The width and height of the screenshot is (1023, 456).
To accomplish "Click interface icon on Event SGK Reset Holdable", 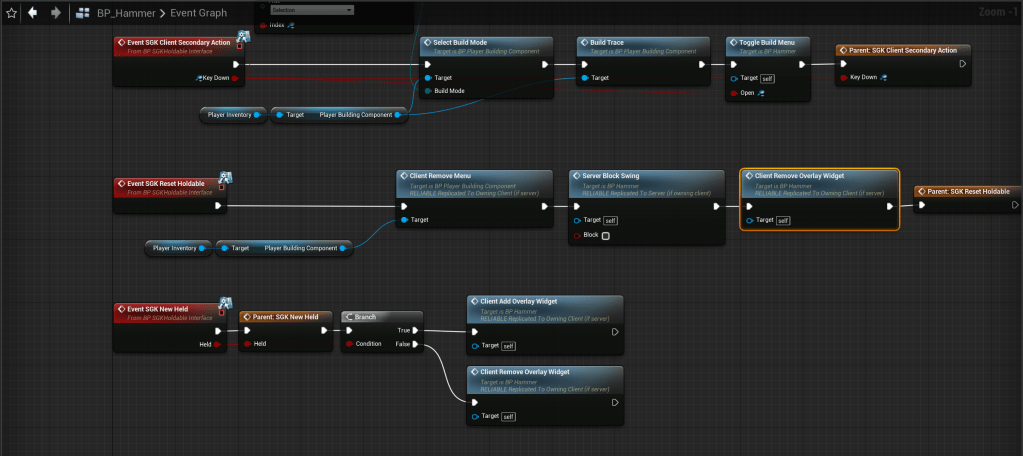I will tap(226, 177).
